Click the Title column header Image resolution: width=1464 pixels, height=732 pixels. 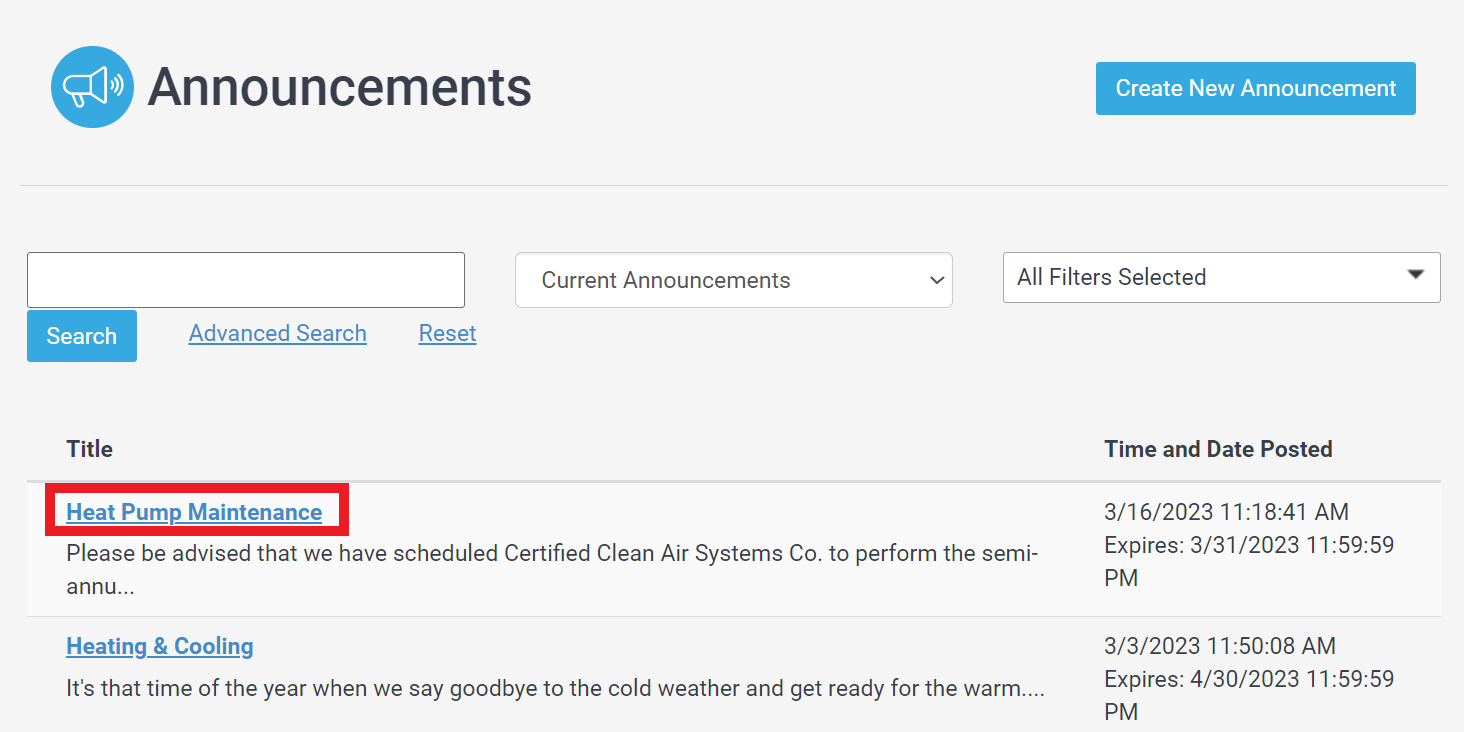(x=90, y=449)
